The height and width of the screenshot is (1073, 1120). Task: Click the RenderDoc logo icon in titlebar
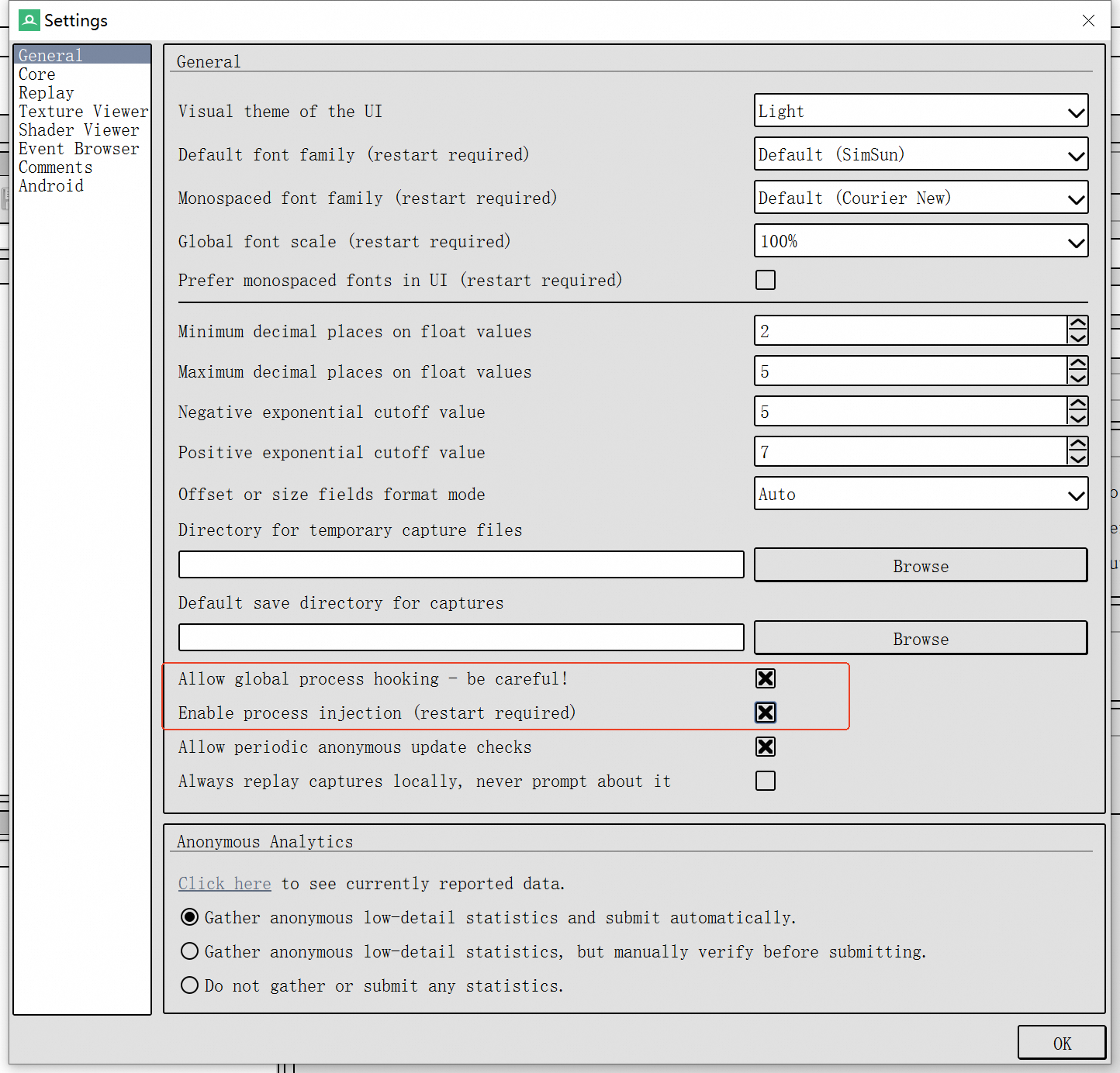28,20
